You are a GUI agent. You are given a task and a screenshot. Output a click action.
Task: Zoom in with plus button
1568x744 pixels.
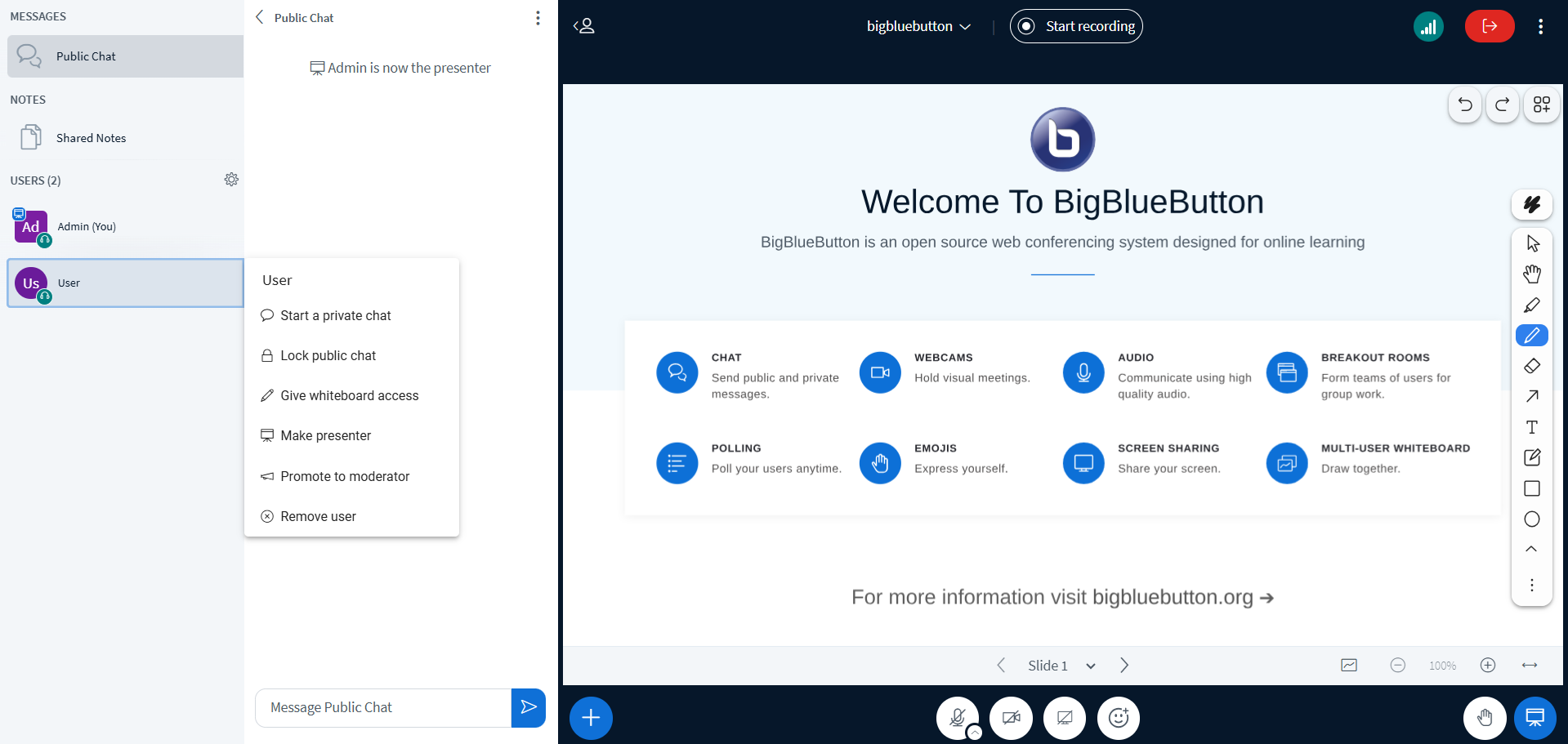point(1488,666)
